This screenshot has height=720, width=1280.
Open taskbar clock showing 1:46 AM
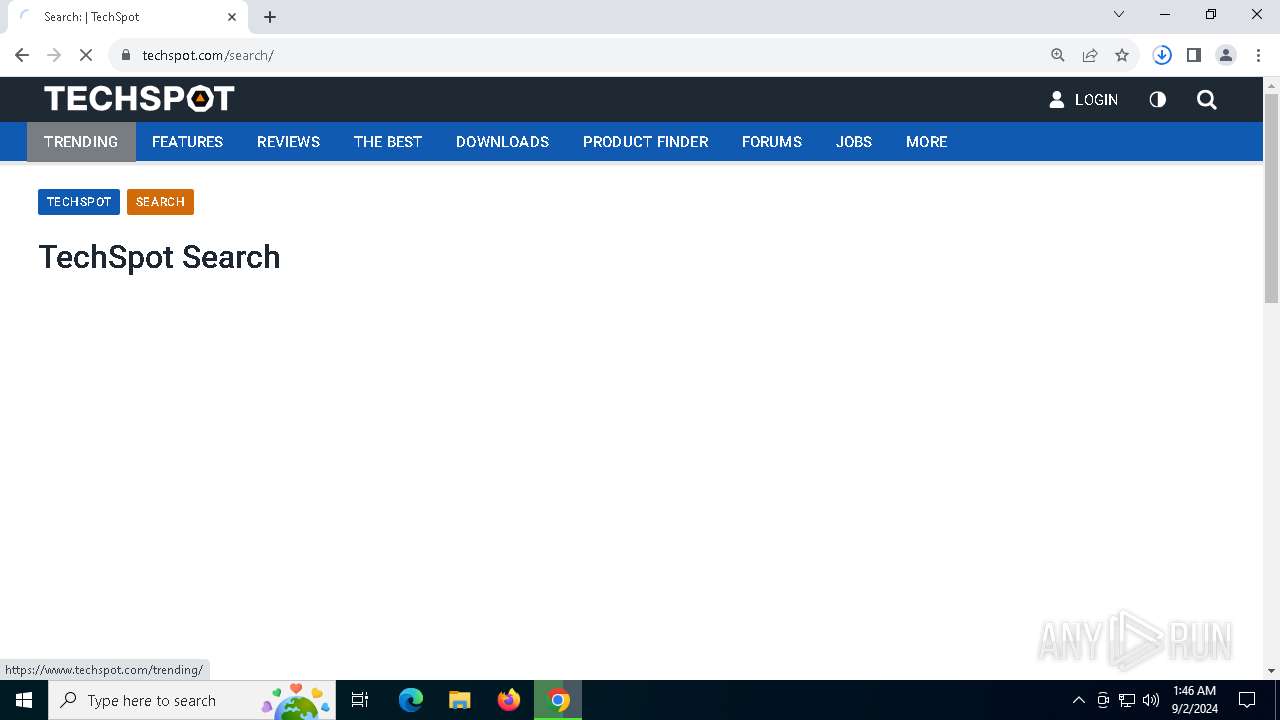(1194, 700)
